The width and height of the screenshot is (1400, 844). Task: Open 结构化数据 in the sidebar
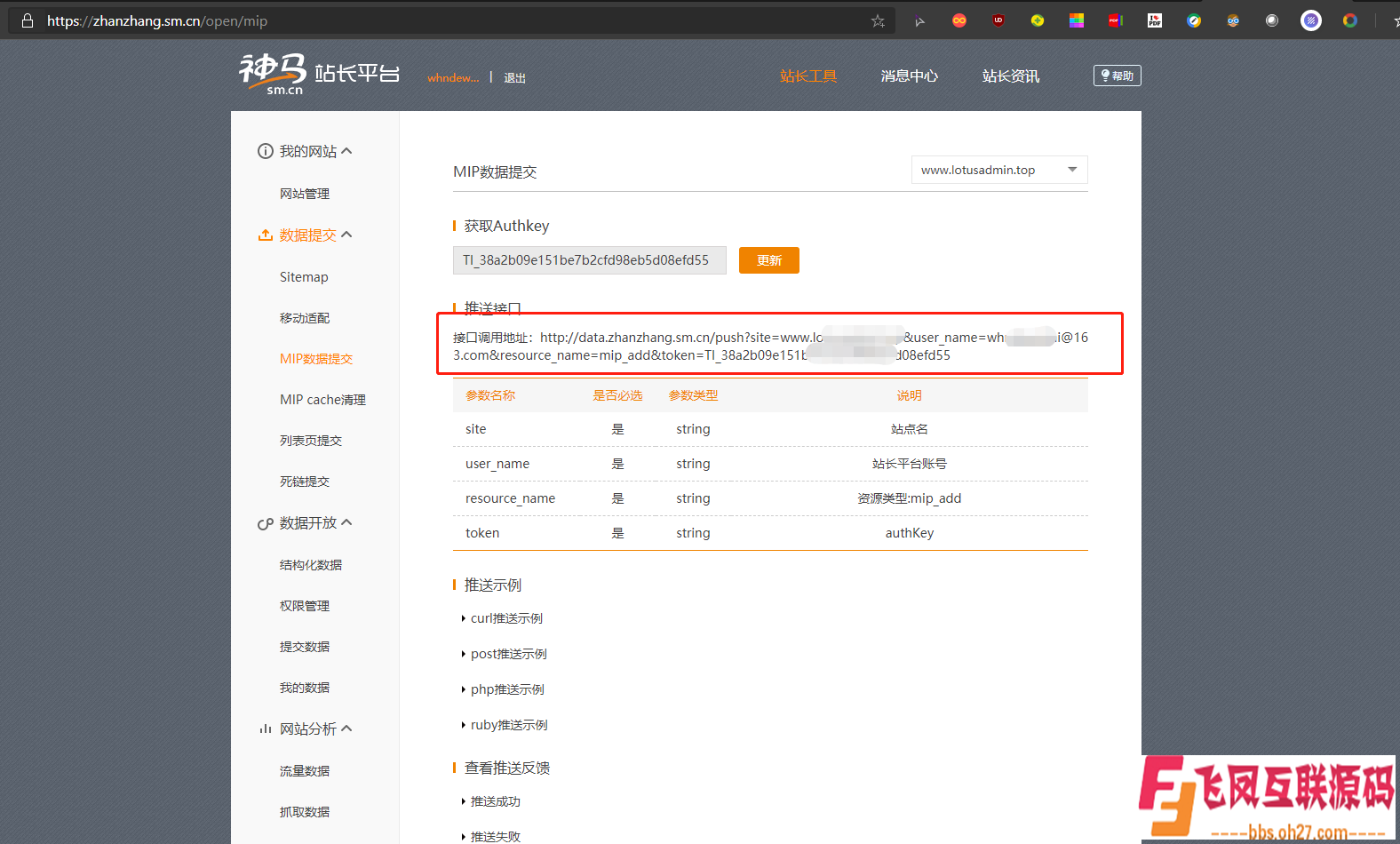tap(311, 565)
